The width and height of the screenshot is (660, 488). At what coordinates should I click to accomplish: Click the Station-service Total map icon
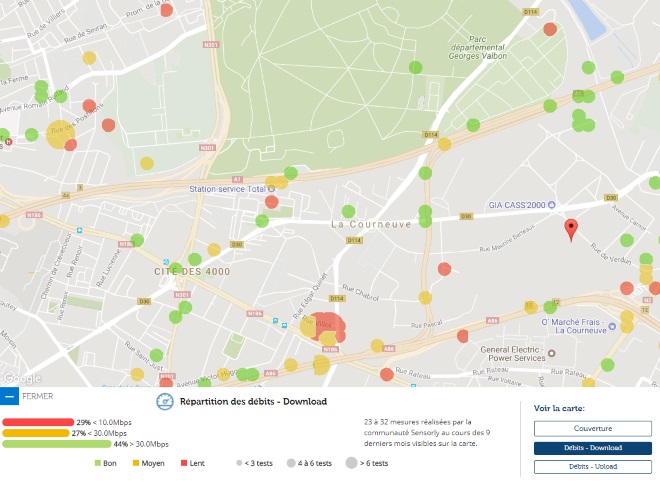tap(272, 188)
